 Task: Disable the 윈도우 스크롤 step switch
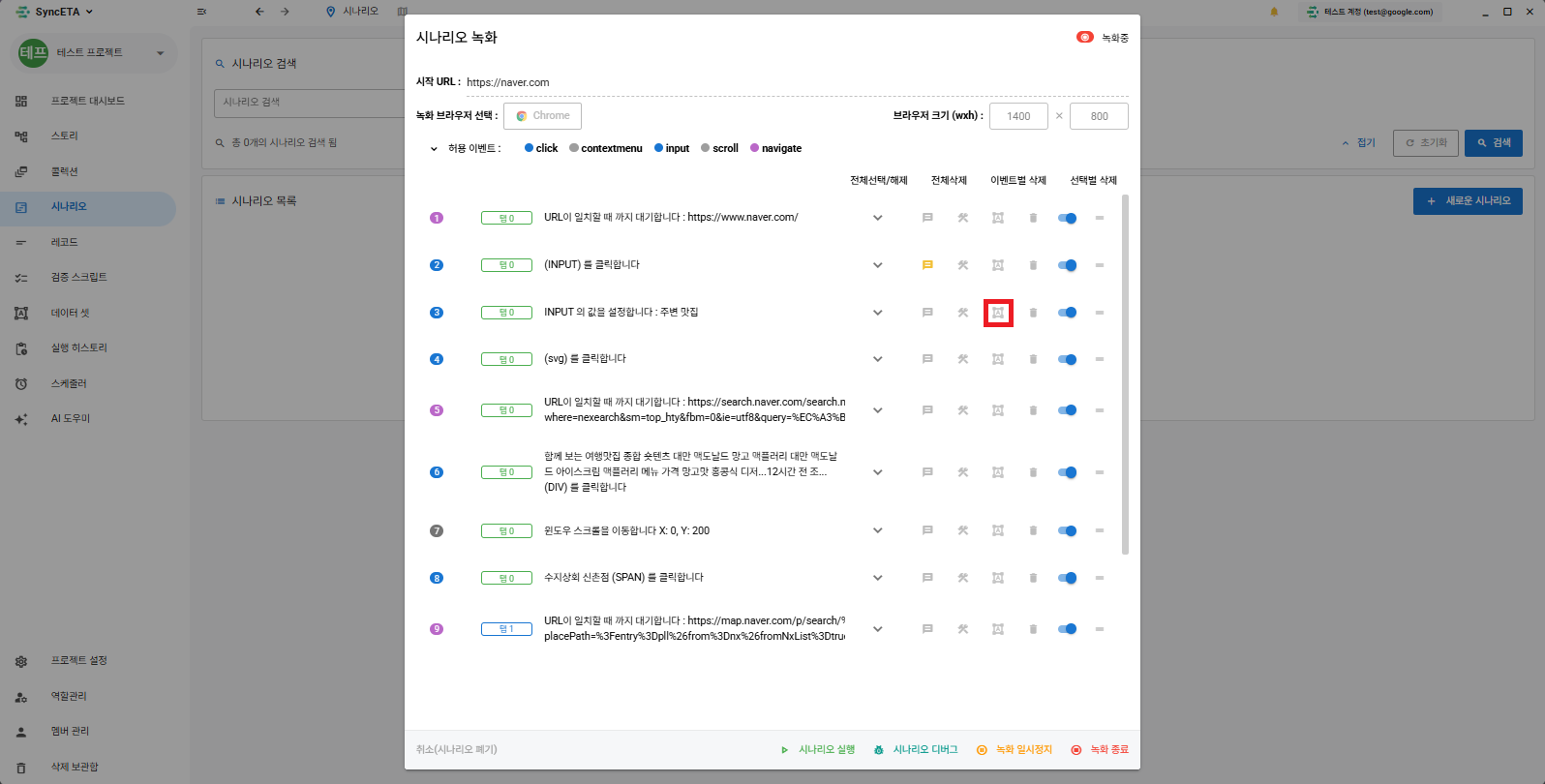pyautogui.click(x=1067, y=530)
